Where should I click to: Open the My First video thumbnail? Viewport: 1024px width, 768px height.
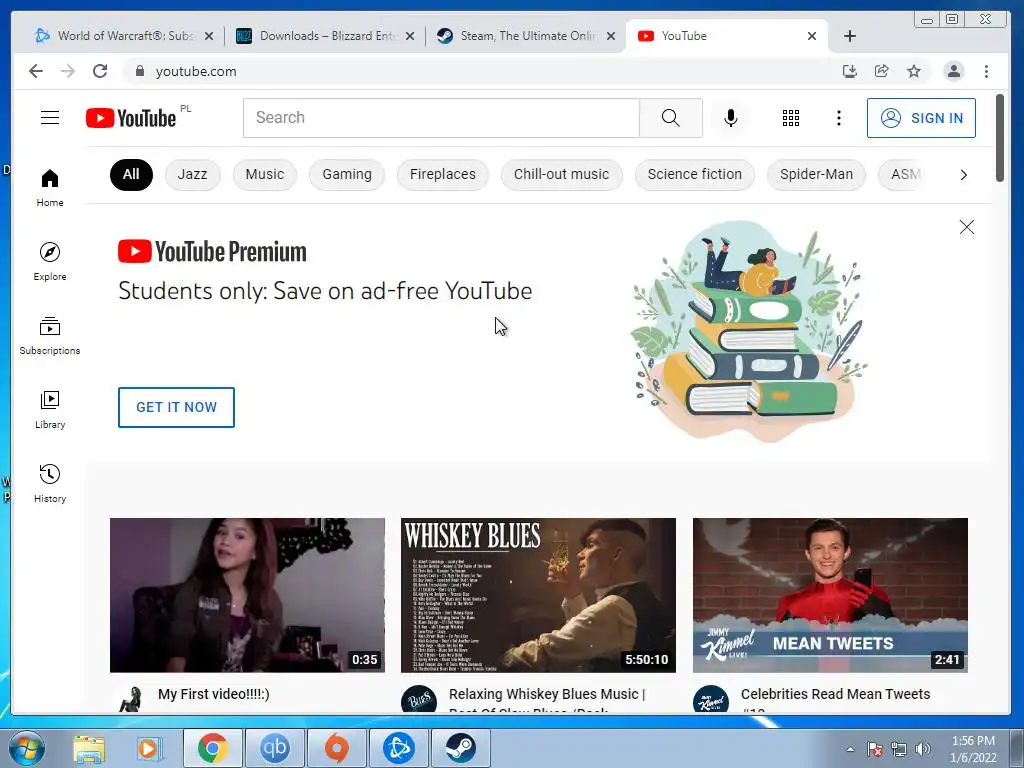pos(248,595)
